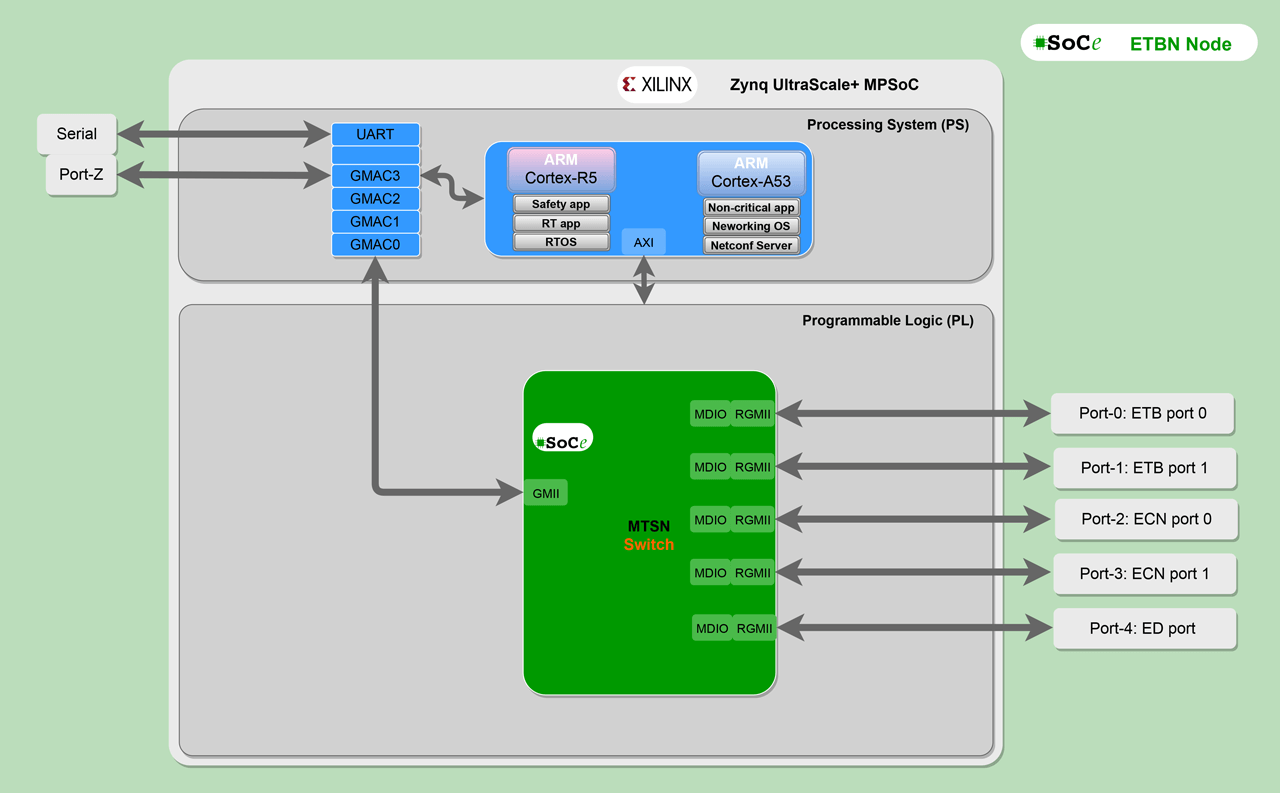Image resolution: width=1280 pixels, height=793 pixels.
Task: Switch to the Port-Z tab
Action: [x=80, y=174]
